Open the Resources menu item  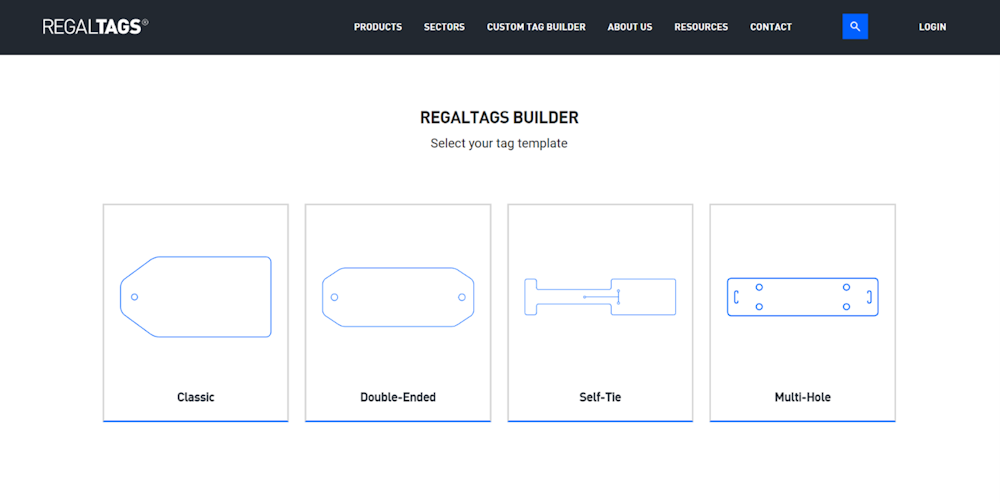(x=701, y=27)
